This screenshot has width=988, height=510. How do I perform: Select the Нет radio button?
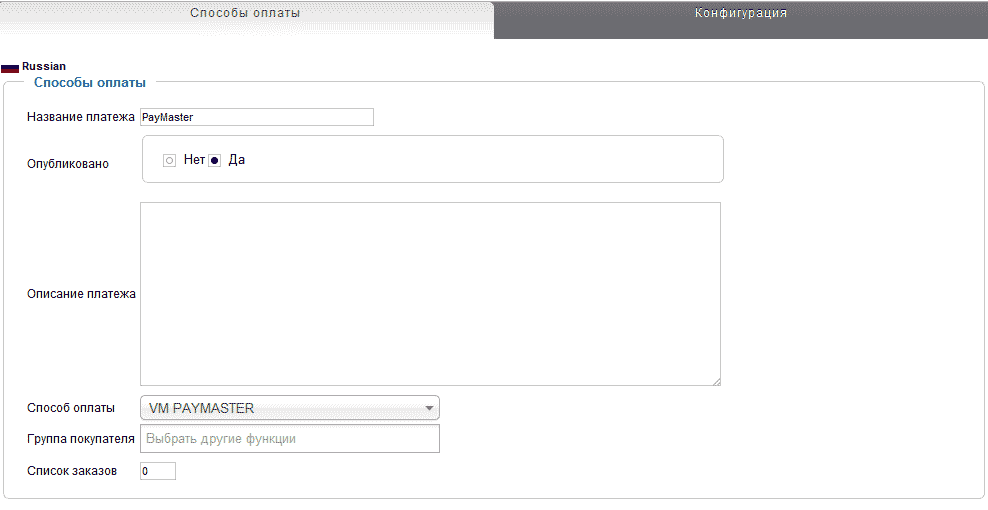pyautogui.click(x=169, y=160)
